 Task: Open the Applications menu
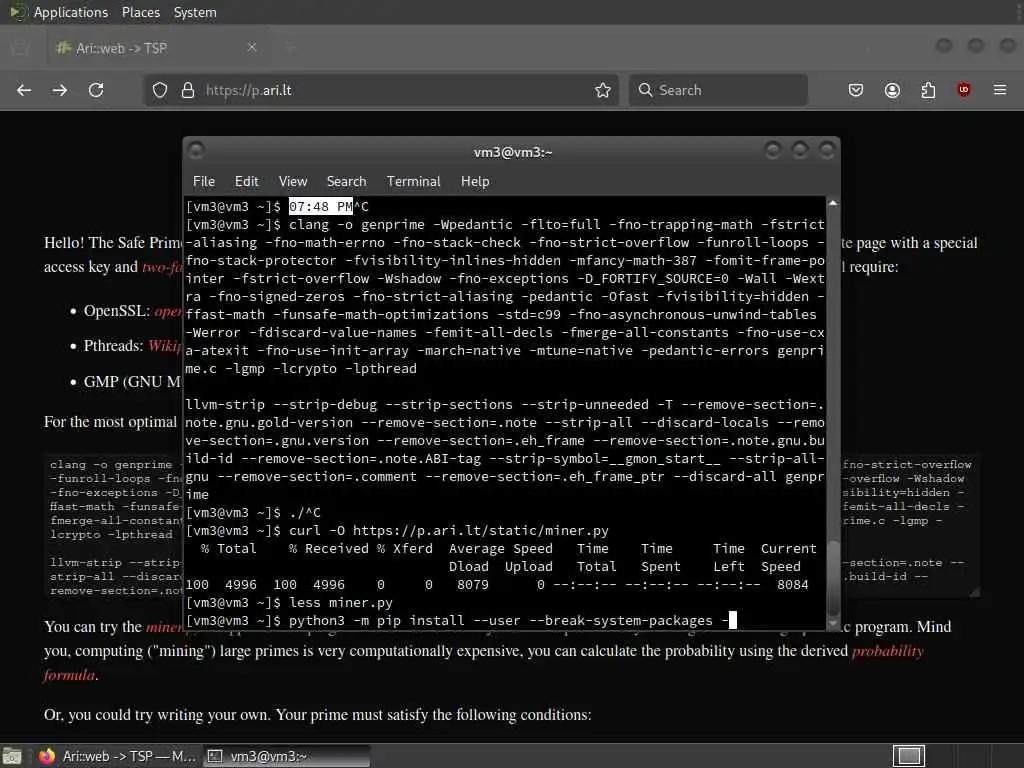[71, 12]
